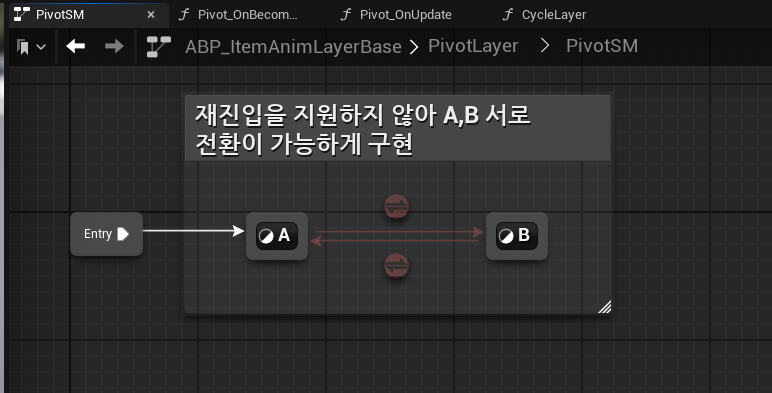The width and height of the screenshot is (772, 393).
Task: Click PivotSM in breadcrumb
Action: click(602, 46)
